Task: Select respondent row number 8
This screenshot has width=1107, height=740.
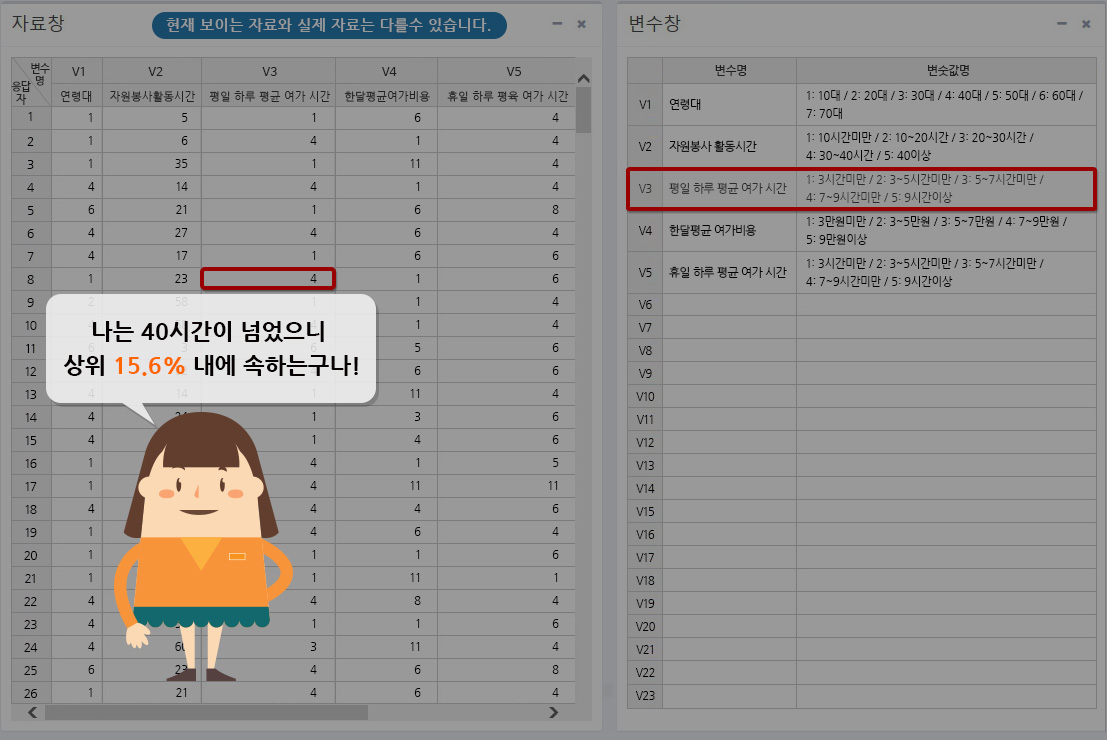Action: point(30,279)
